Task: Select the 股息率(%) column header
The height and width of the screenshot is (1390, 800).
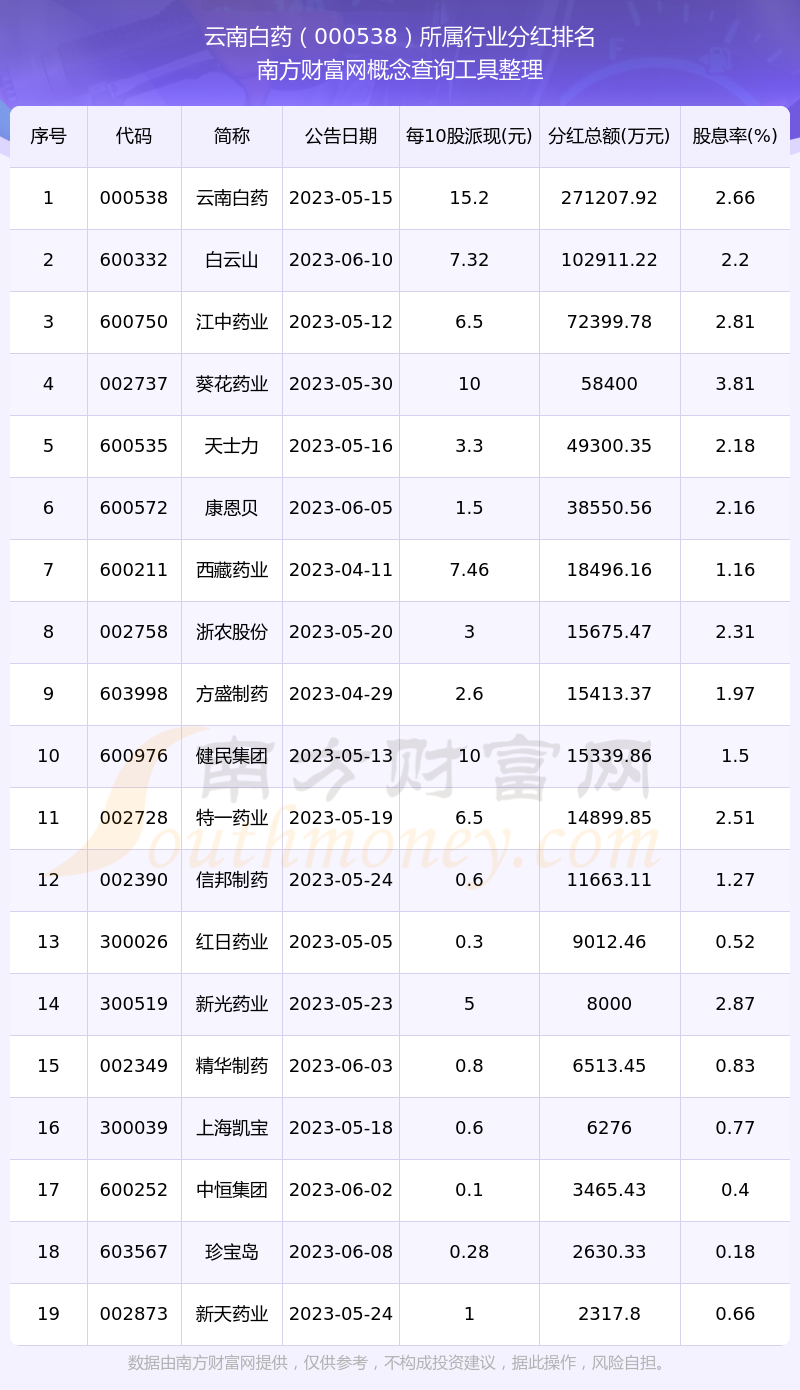Action: point(735,136)
